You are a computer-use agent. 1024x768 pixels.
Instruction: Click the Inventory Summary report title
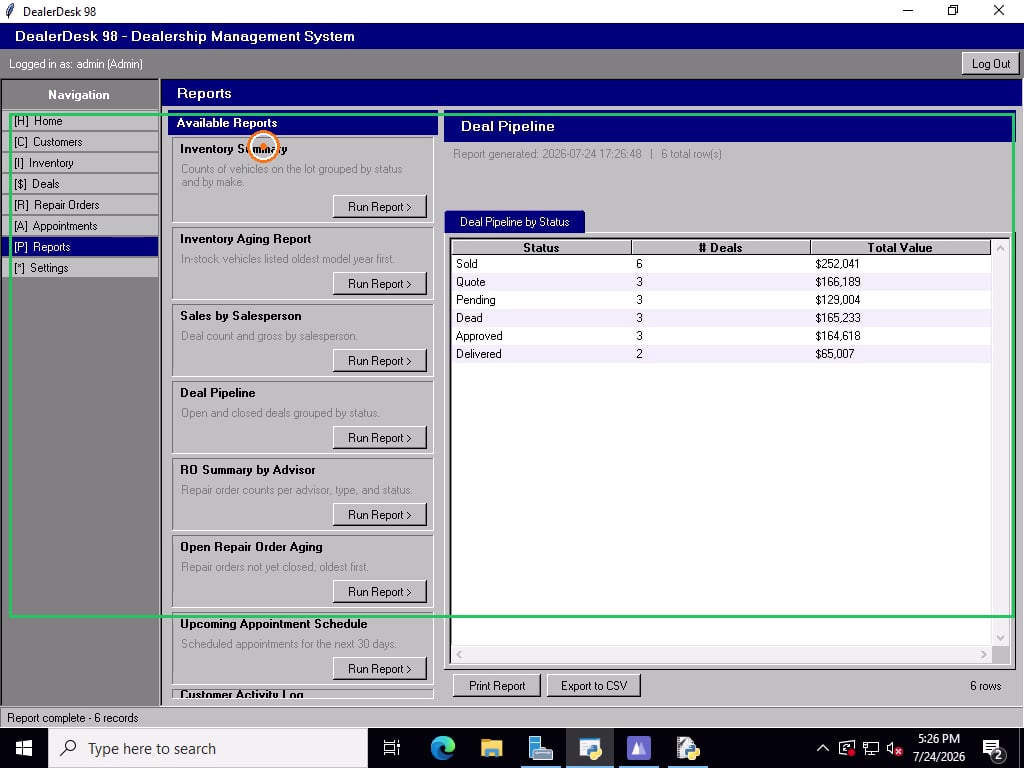(x=234, y=149)
